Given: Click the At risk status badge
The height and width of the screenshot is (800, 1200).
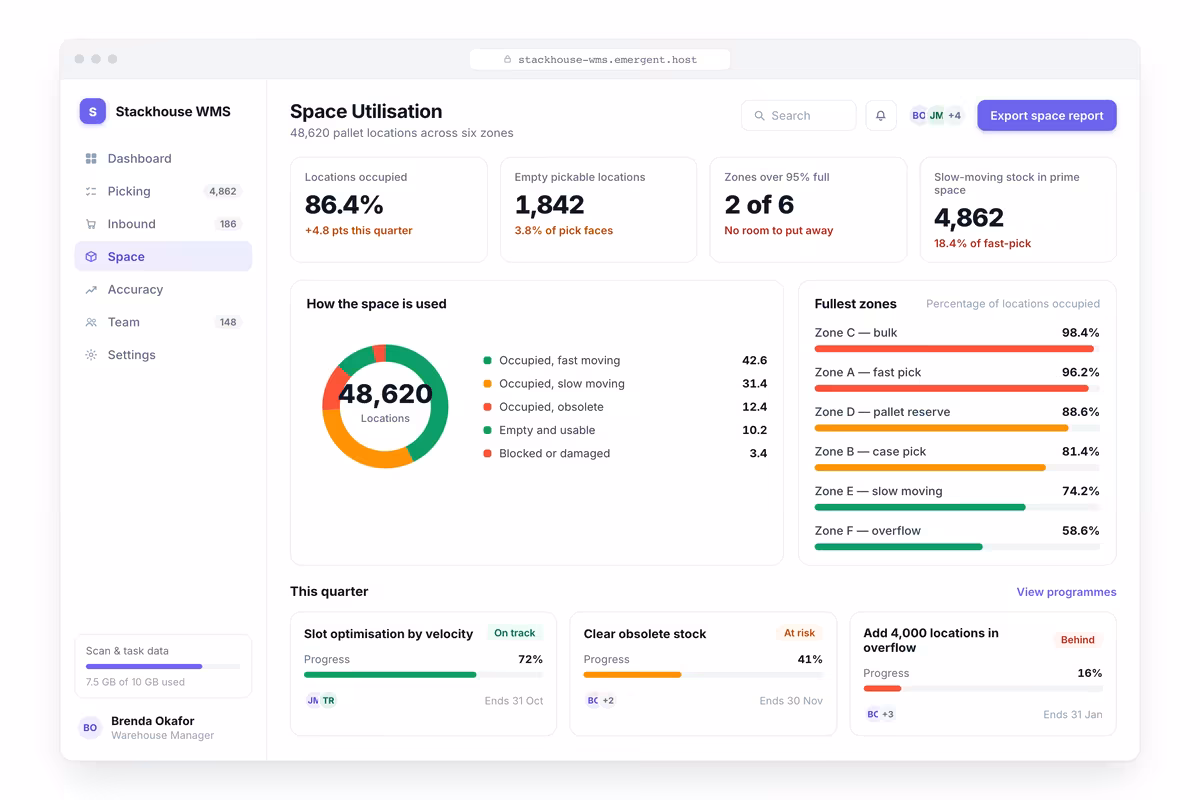Looking at the screenshot, I should coord(799,633).
